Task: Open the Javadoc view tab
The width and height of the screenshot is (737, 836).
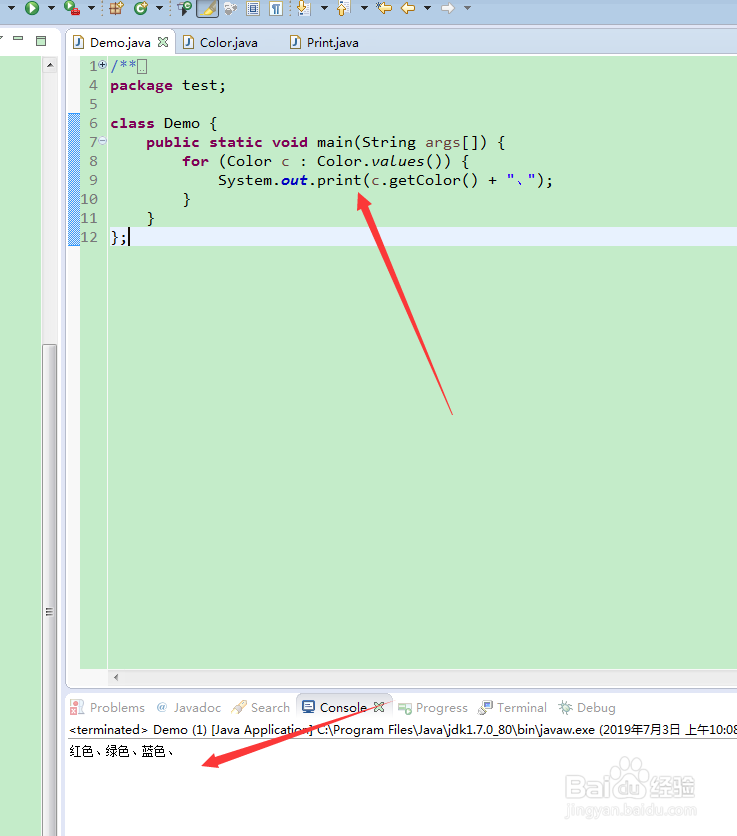Action: pyautogui.click(x=189, y=708)
